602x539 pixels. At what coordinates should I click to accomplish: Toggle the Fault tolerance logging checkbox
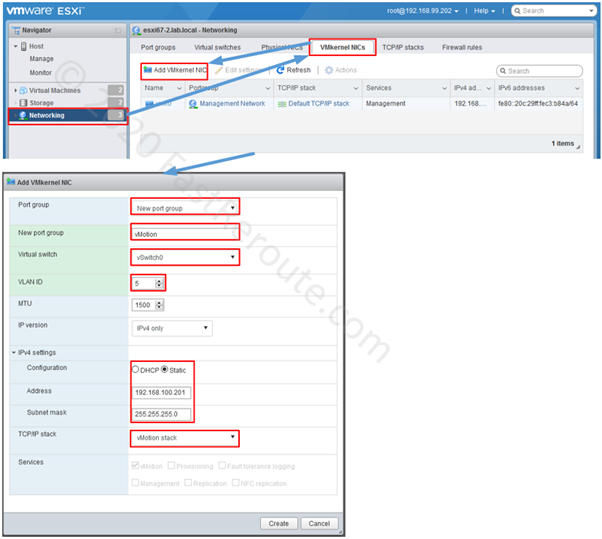click(x=222, y=465)
